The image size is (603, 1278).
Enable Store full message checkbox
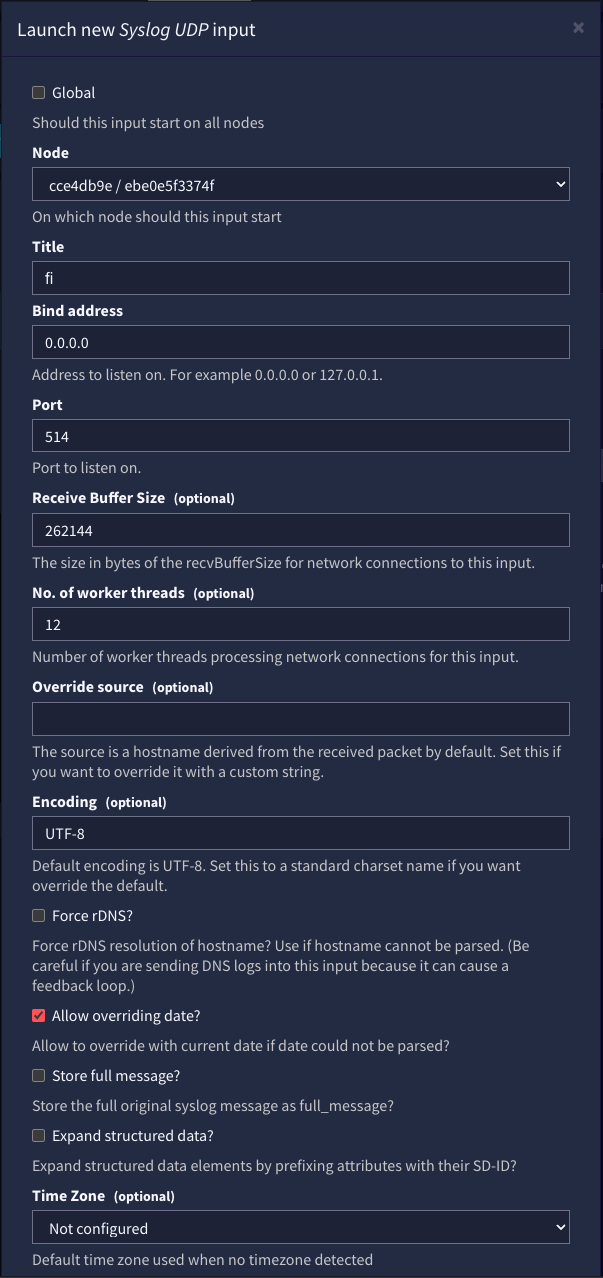39,1076
